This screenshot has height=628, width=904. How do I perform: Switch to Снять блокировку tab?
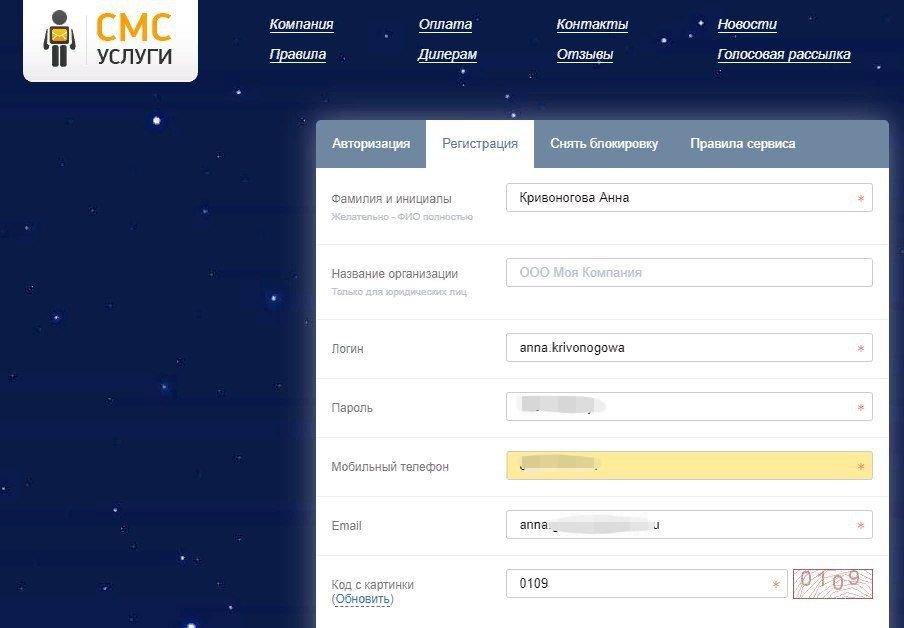[603, 144]
